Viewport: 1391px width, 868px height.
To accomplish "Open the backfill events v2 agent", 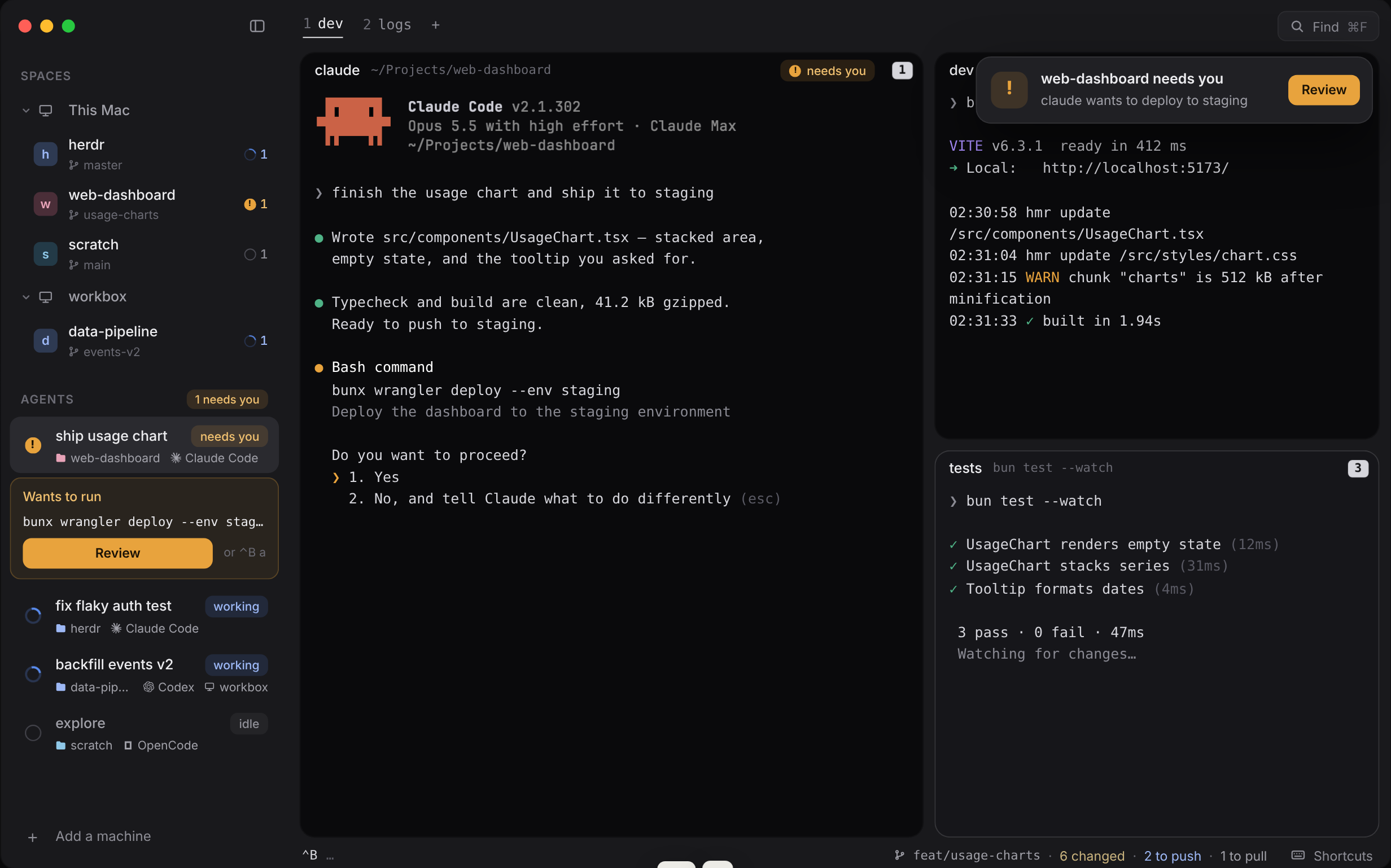I will 144,674.
